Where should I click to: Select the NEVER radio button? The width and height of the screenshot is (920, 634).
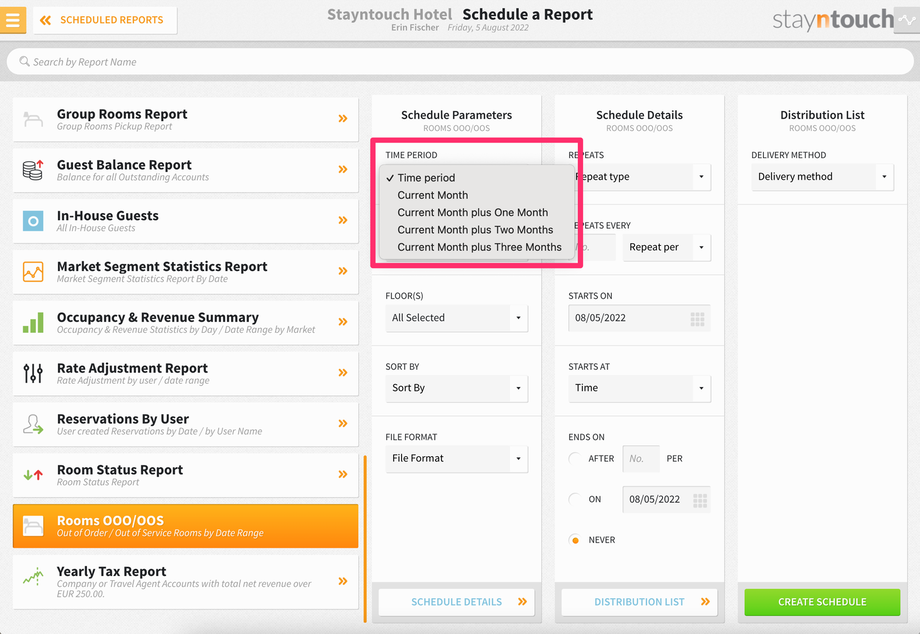575,540
